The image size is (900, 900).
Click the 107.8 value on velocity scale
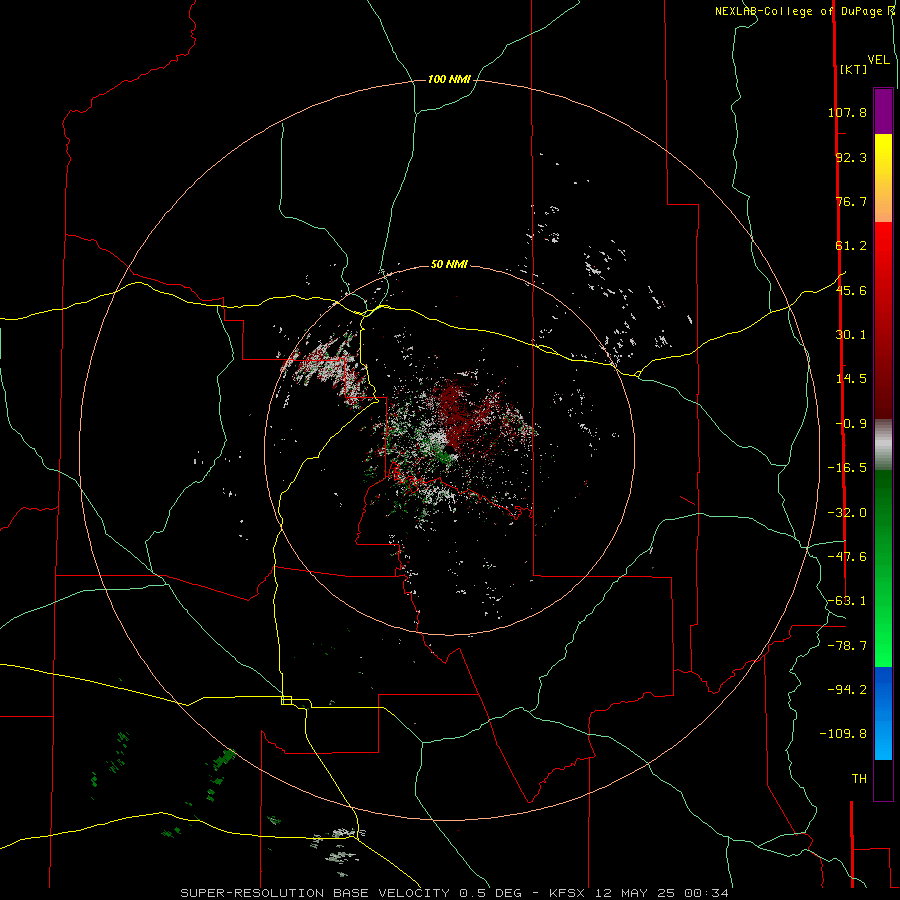point(847,112)
